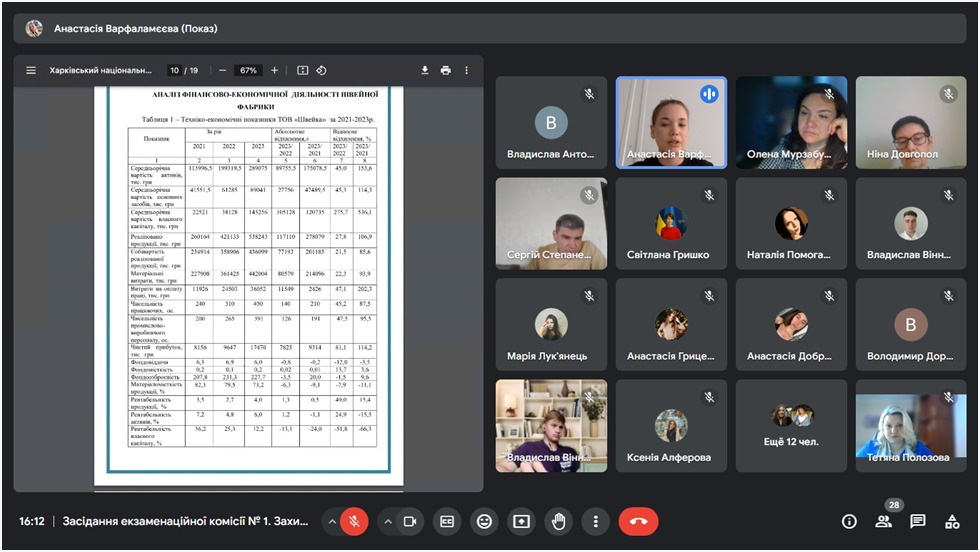
Task: Expand video settings arrow beside camera
Action: 387,521
